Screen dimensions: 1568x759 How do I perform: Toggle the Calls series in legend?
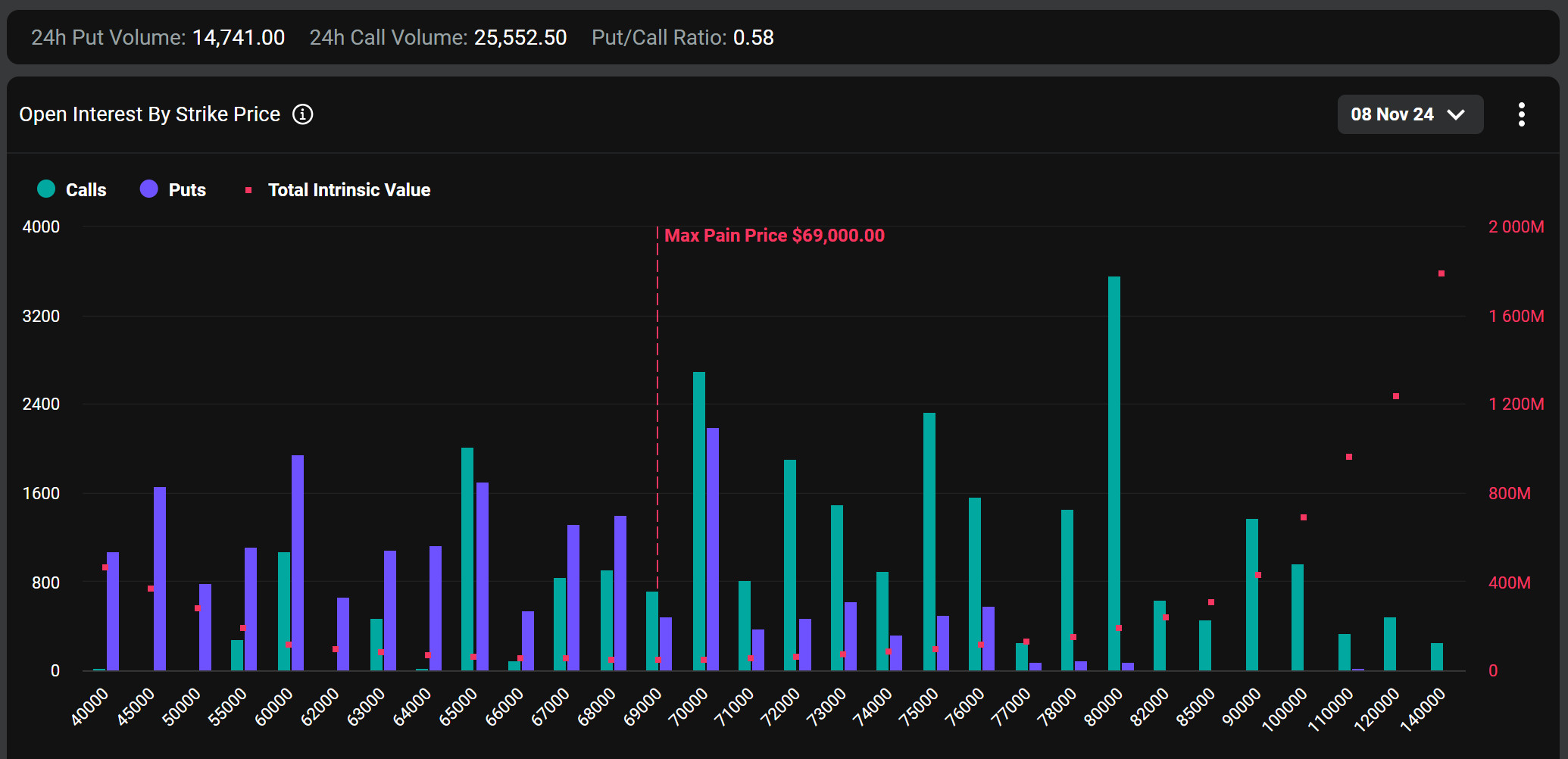click(72, 189)
